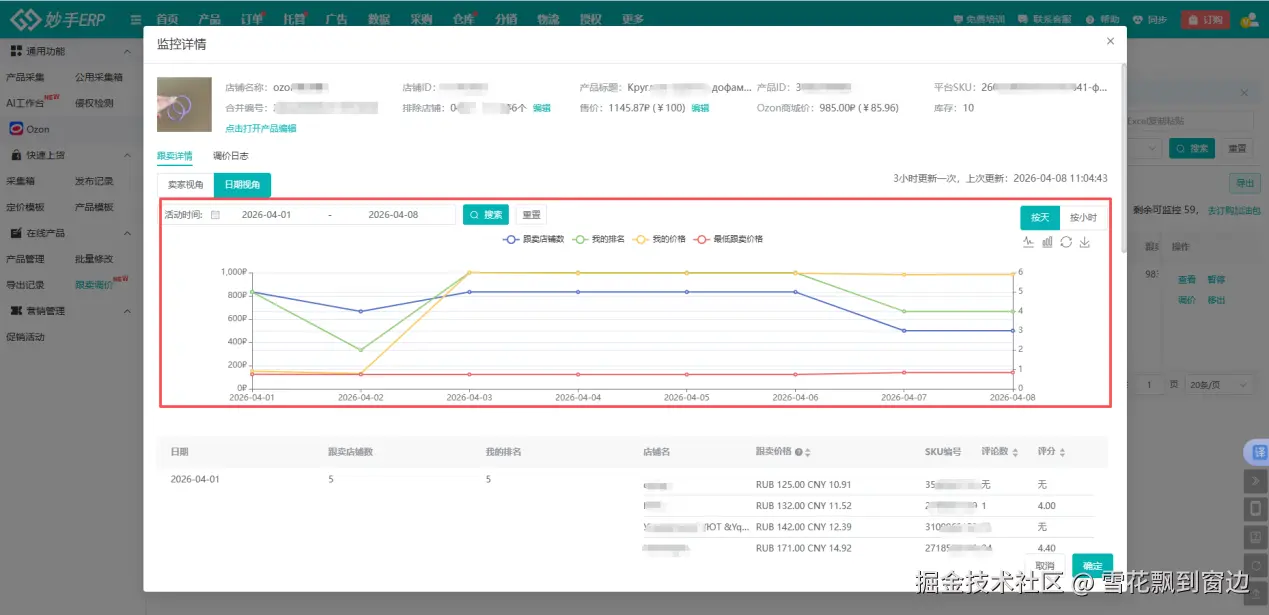Open 免费培训 in header
The image size is (1269, 615).
pyautogui.click(x=979, y=19)
